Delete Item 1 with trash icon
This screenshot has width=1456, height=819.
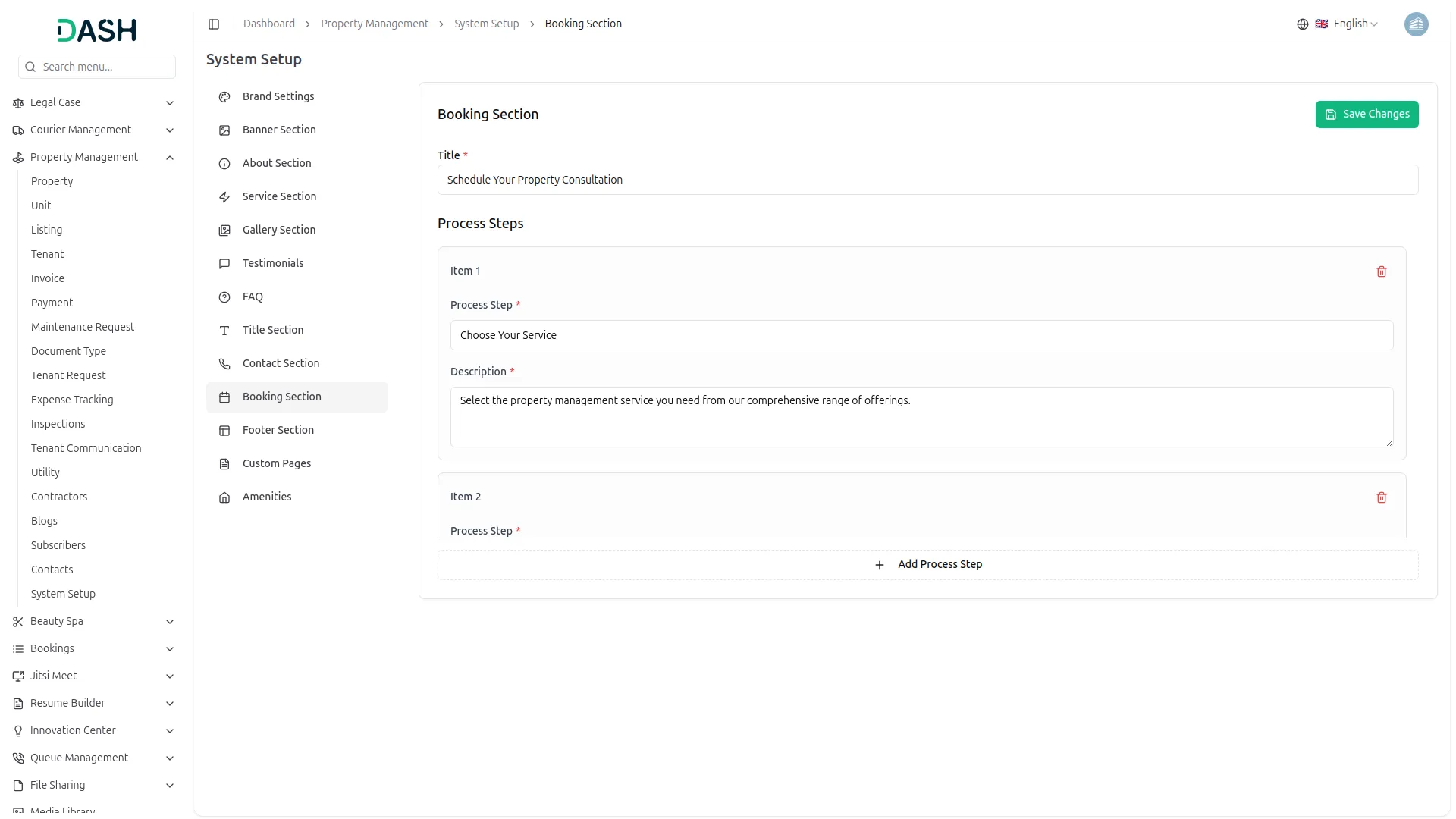tap(1381, 271)
